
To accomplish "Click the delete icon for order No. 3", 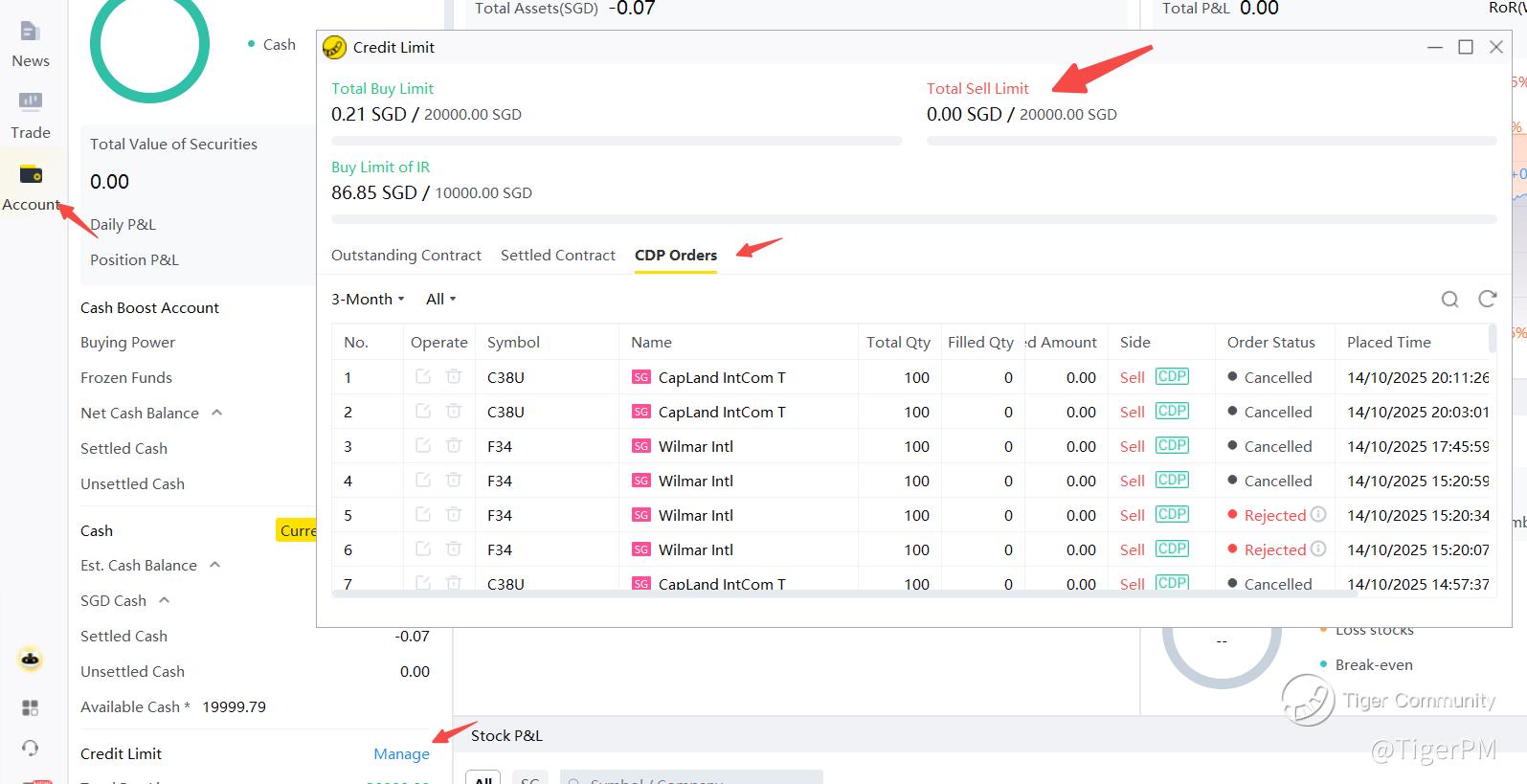I will (454, 446).
